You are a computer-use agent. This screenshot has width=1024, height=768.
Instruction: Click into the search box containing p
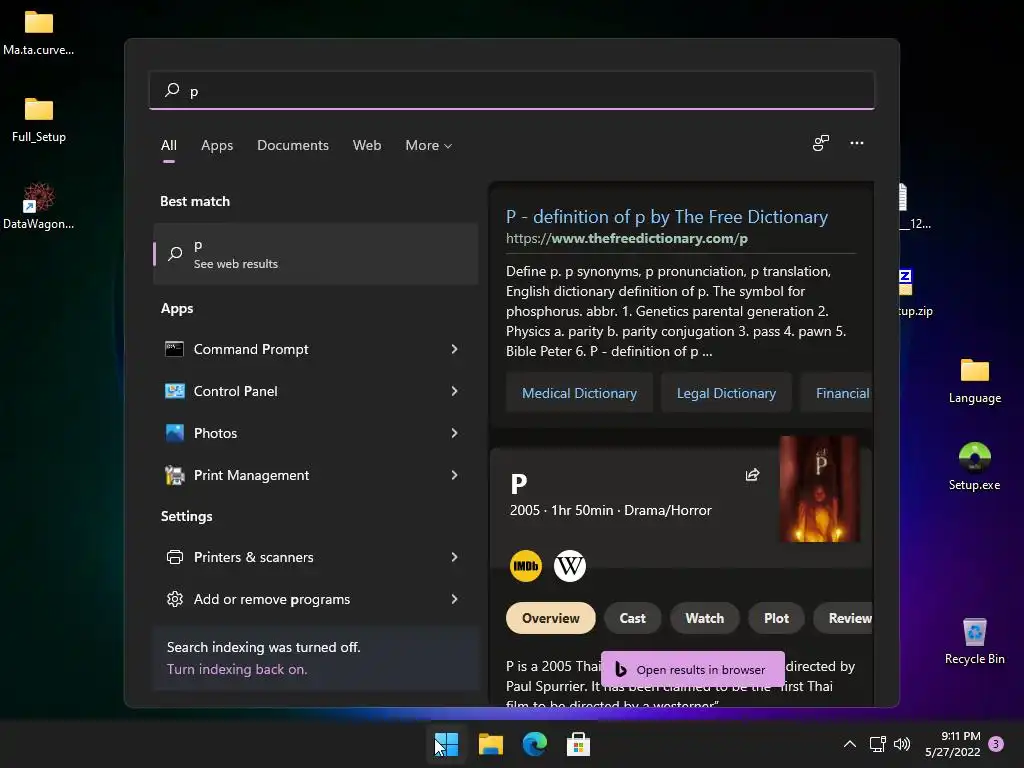tap(512, 90)
